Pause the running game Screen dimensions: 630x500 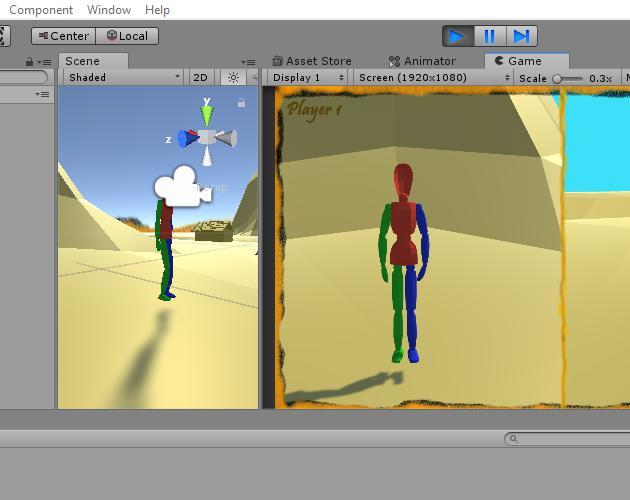point(489,36)
